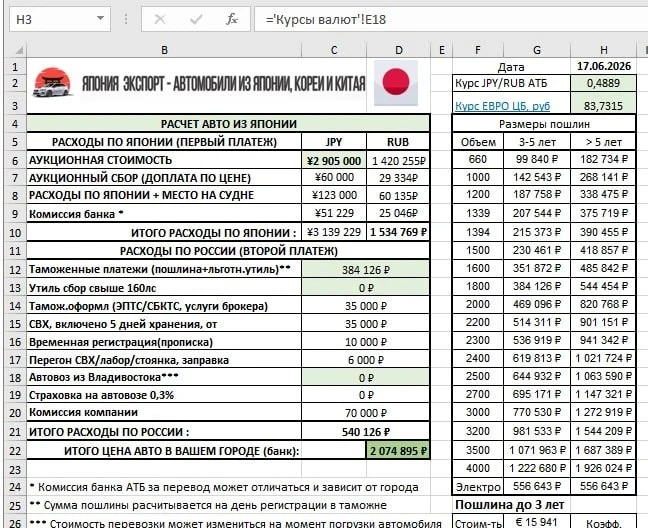The width and height of the screenshot is (648, 528).
Task: Click the euro rate cell 83,7315
Action: [x=603, y=103]
